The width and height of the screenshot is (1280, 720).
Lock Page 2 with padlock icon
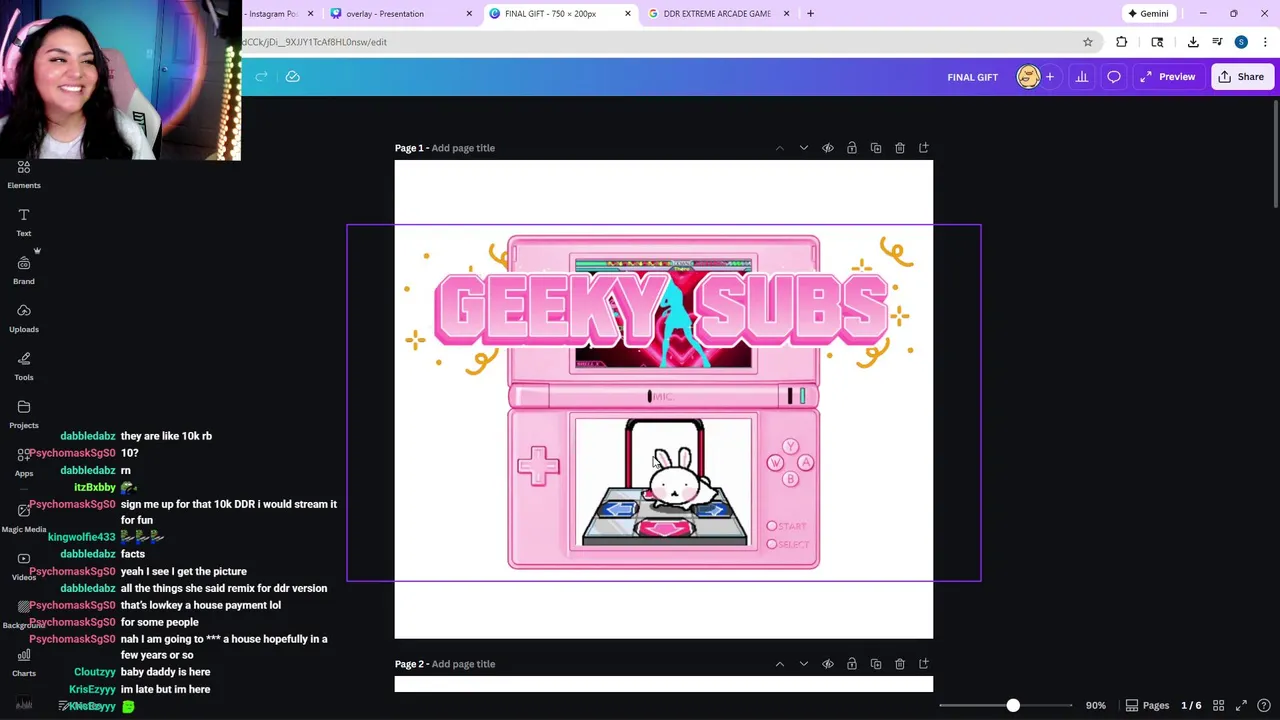click(852, 664)
